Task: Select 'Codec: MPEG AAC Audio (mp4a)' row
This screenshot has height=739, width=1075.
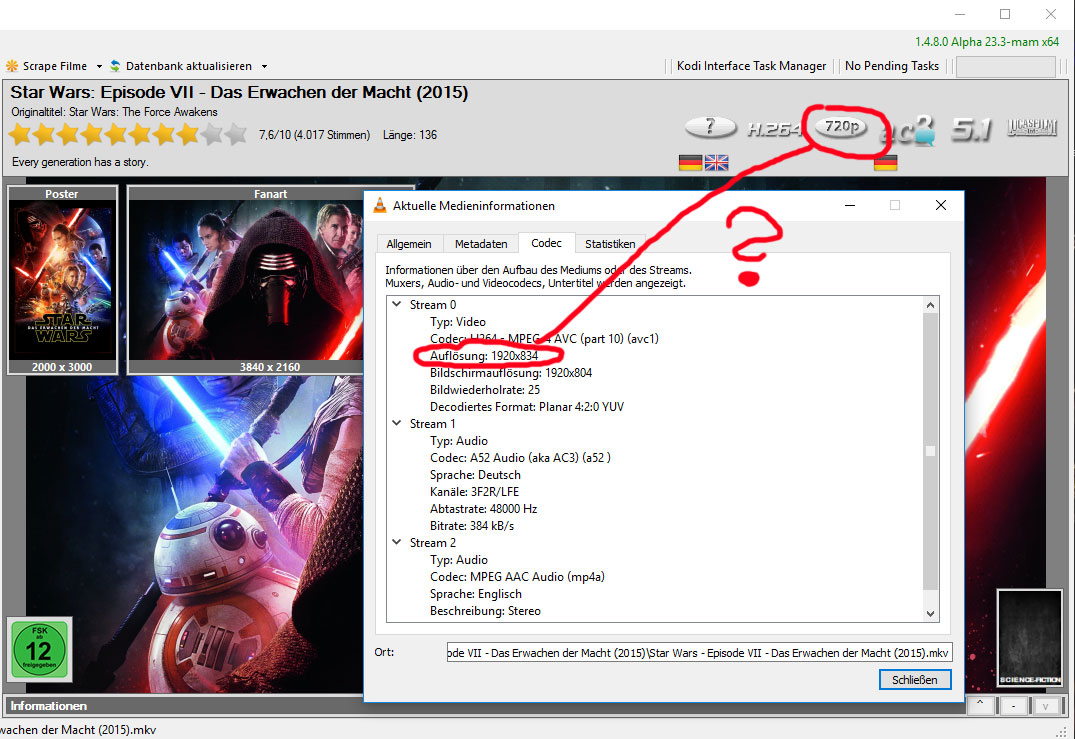Action: [x=517, y=577]
